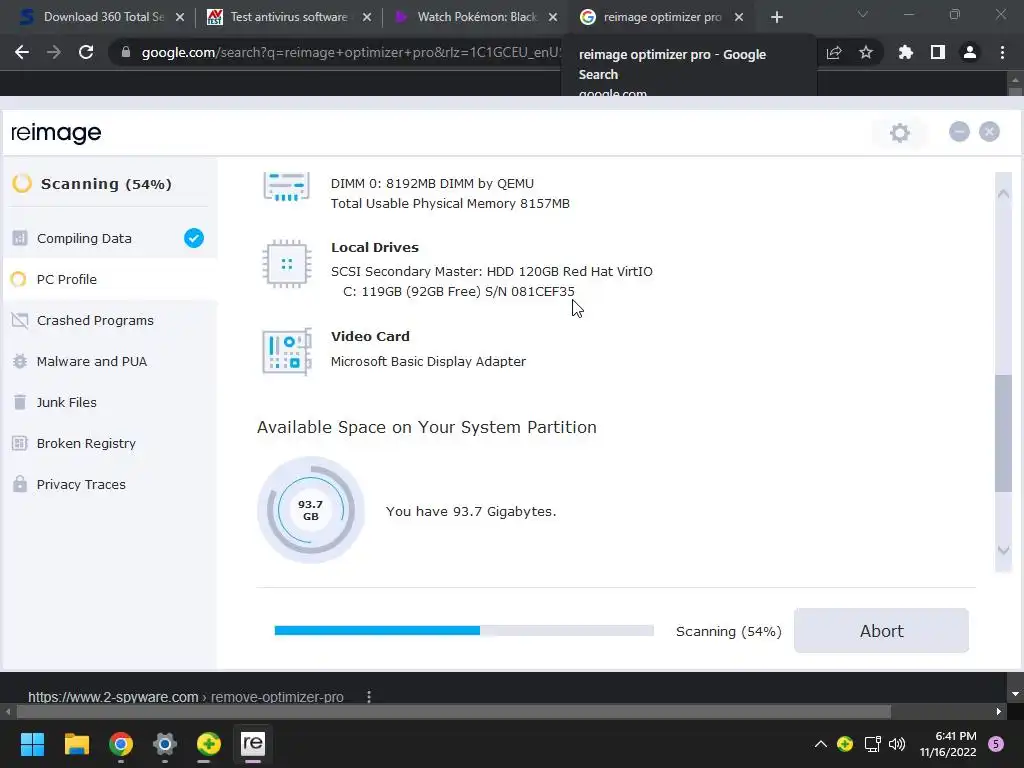
Task: Click Chrome horizontal scrollbar
Action: pos(454,712)
